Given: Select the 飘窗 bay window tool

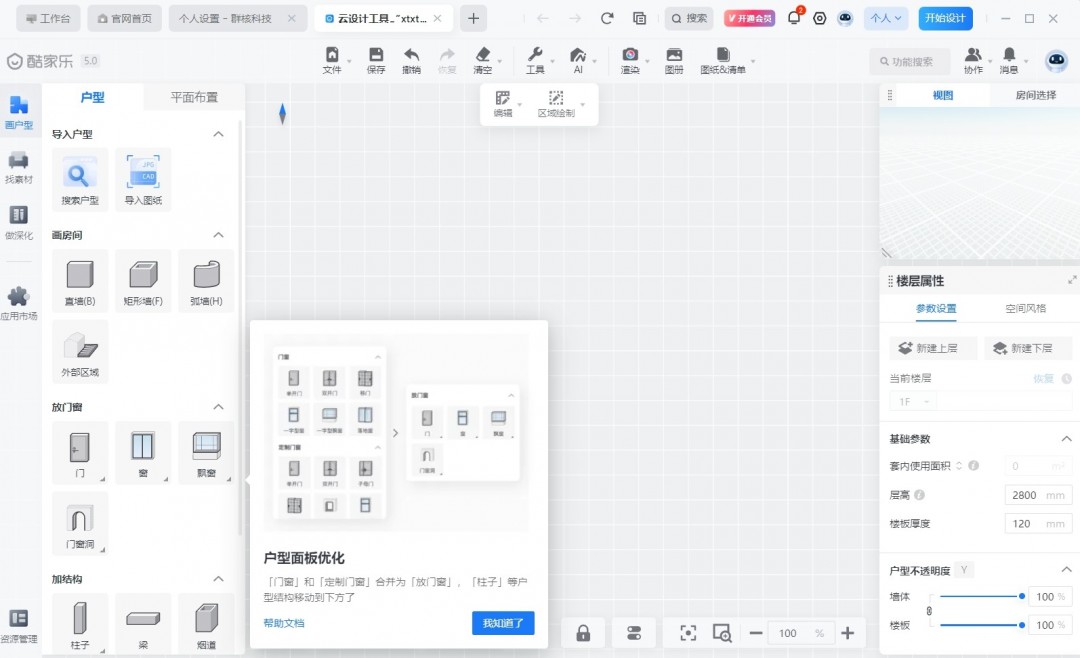Looking at the screenshot, I should (x=206, y=453).
